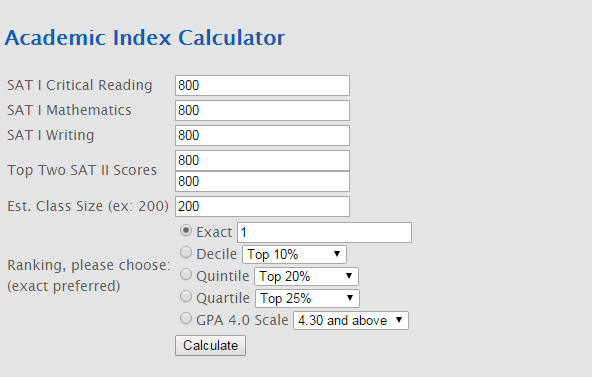Click the SAT I Mathematics input box
The image size is (592, 377).
[x=262, y=110]
